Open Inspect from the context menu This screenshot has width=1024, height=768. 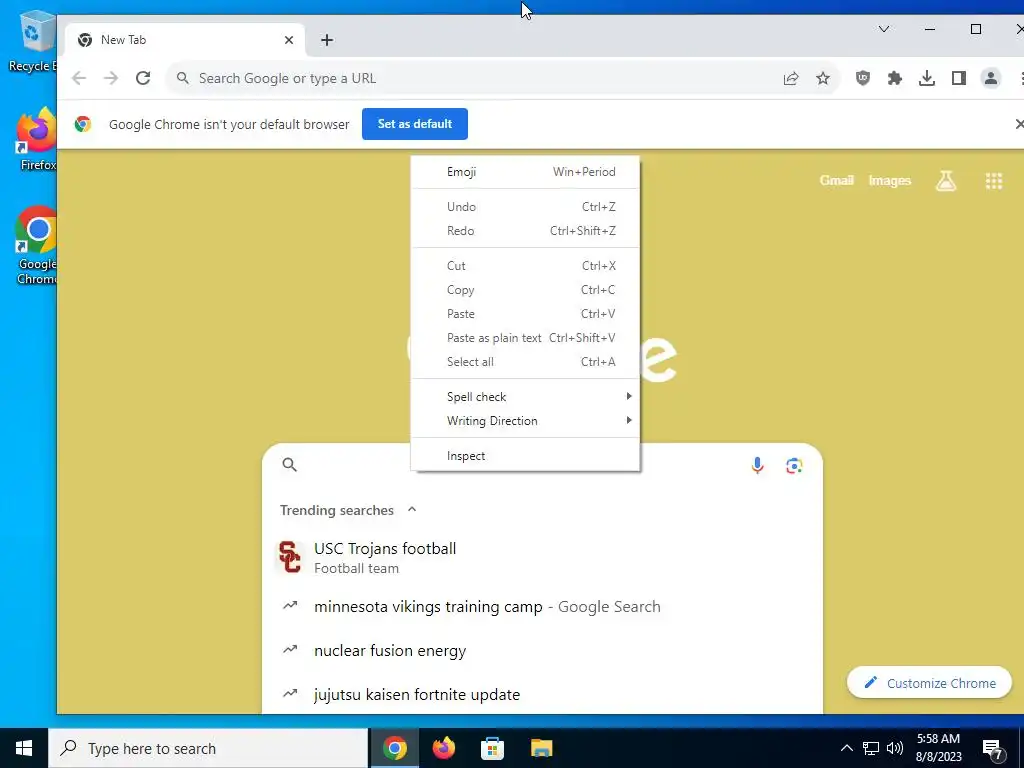coord(525,456)
